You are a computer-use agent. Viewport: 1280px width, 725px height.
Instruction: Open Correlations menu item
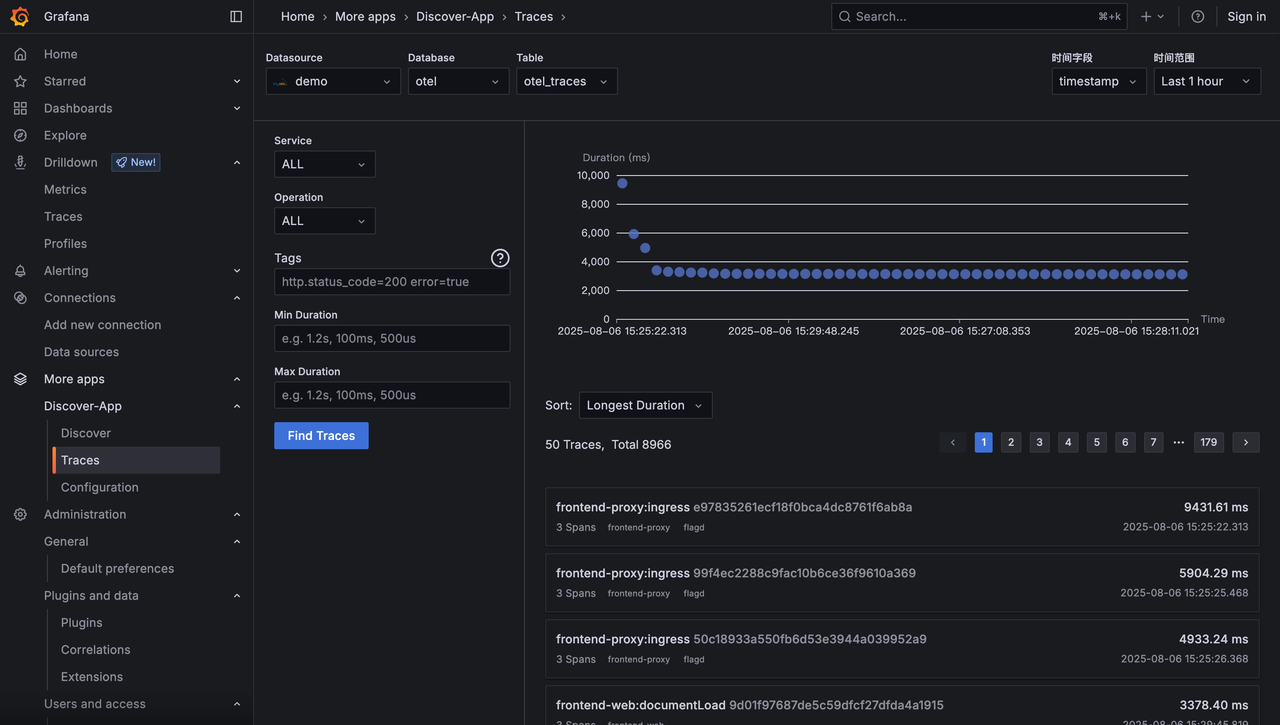[x=95, y=649]
